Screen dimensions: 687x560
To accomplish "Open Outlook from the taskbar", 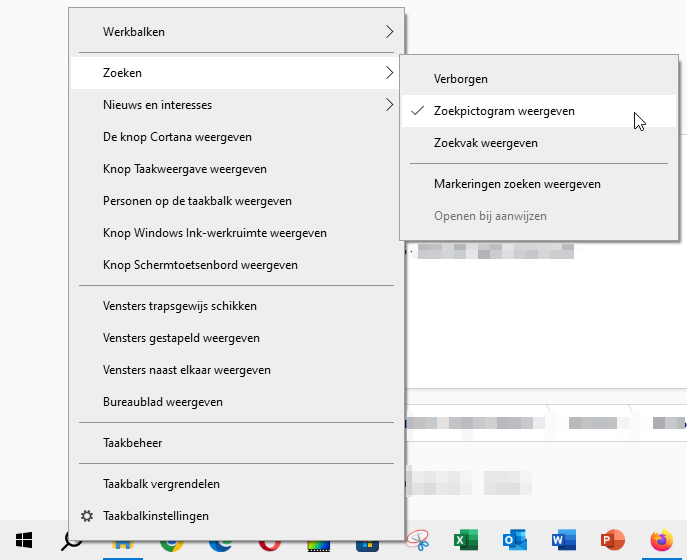I will tap(514, 541).
